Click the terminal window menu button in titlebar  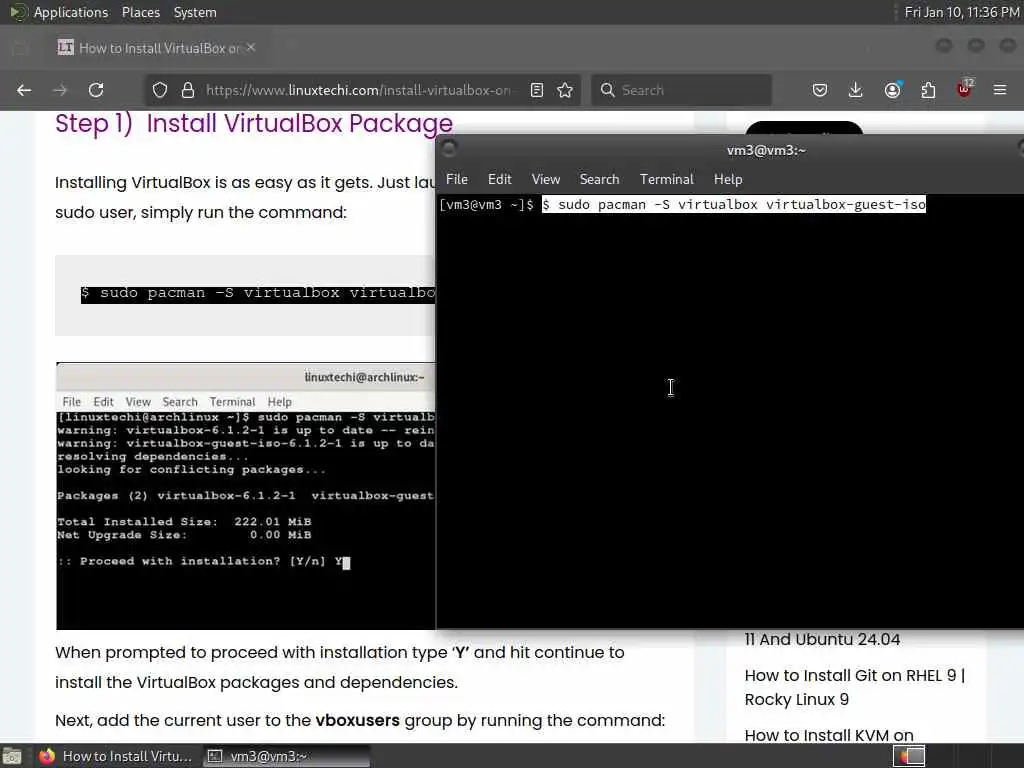point(449,149)
